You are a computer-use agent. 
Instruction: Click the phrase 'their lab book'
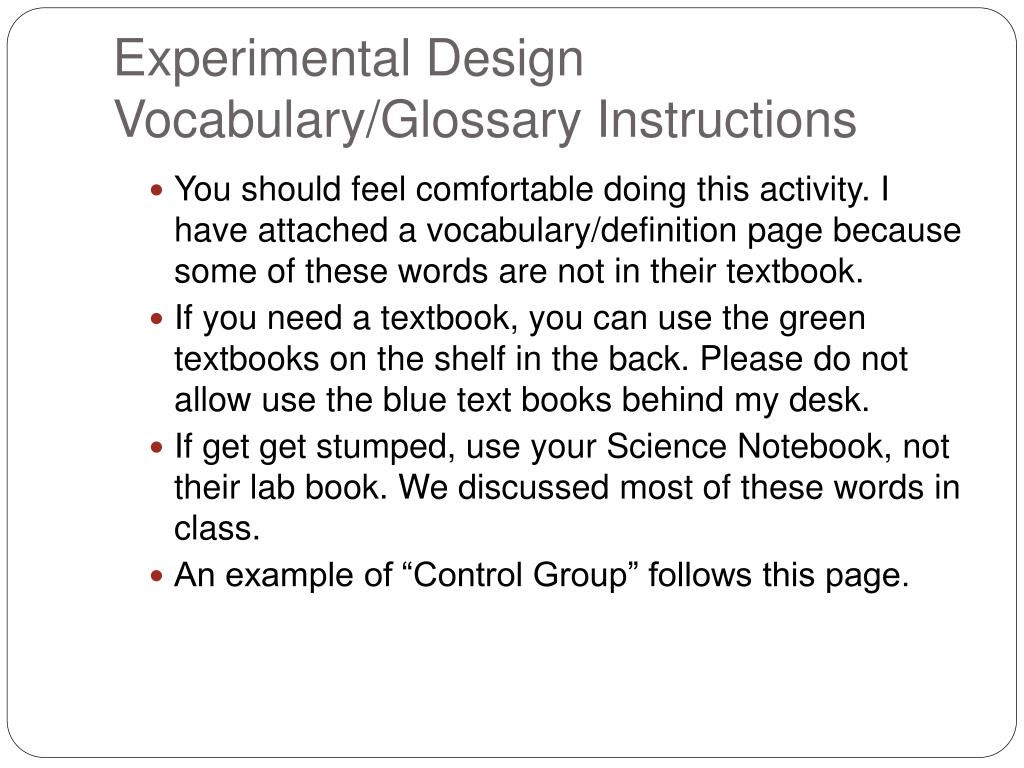click(281, 487)
